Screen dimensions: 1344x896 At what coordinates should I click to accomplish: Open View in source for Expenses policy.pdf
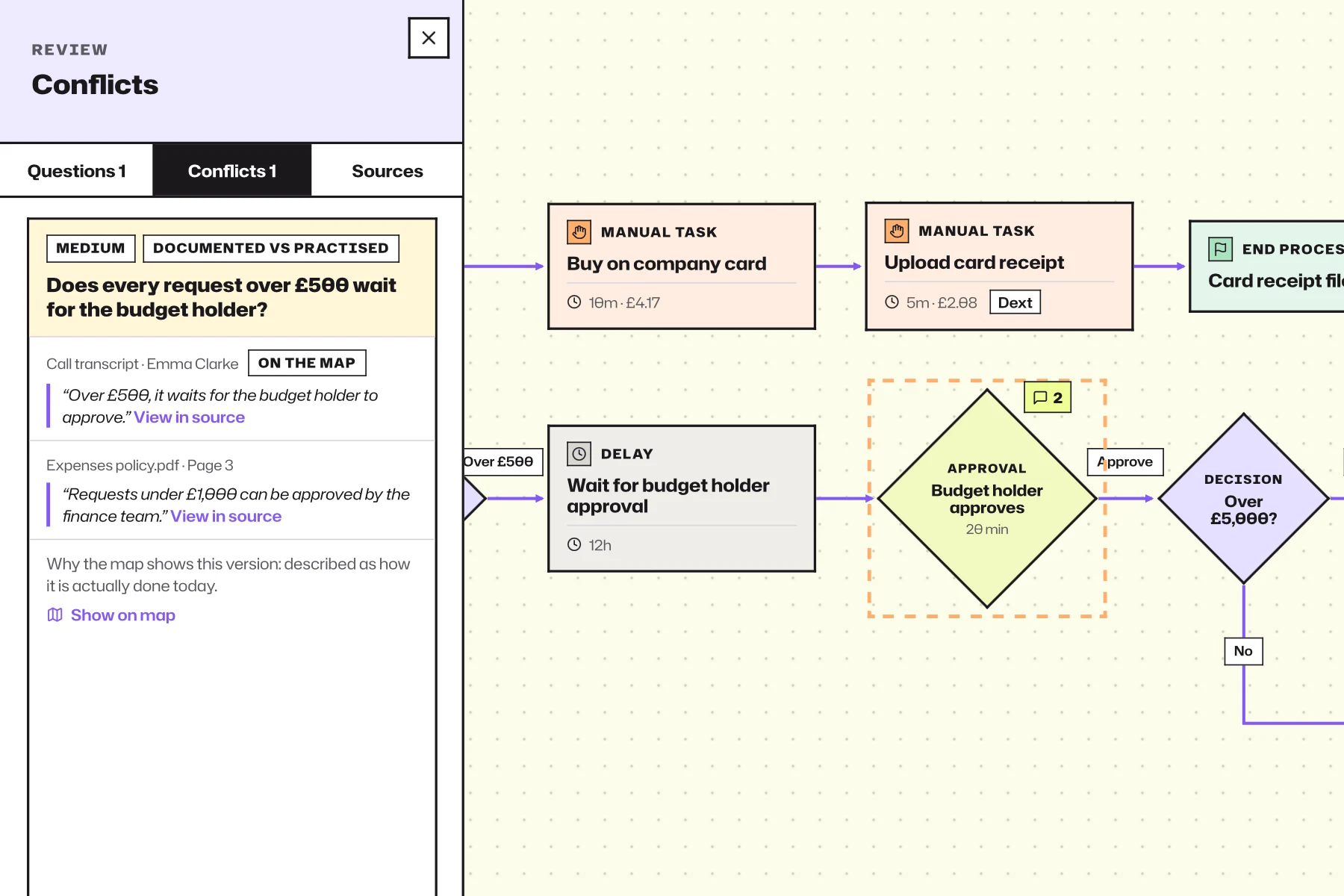click(x=225, y=516)
